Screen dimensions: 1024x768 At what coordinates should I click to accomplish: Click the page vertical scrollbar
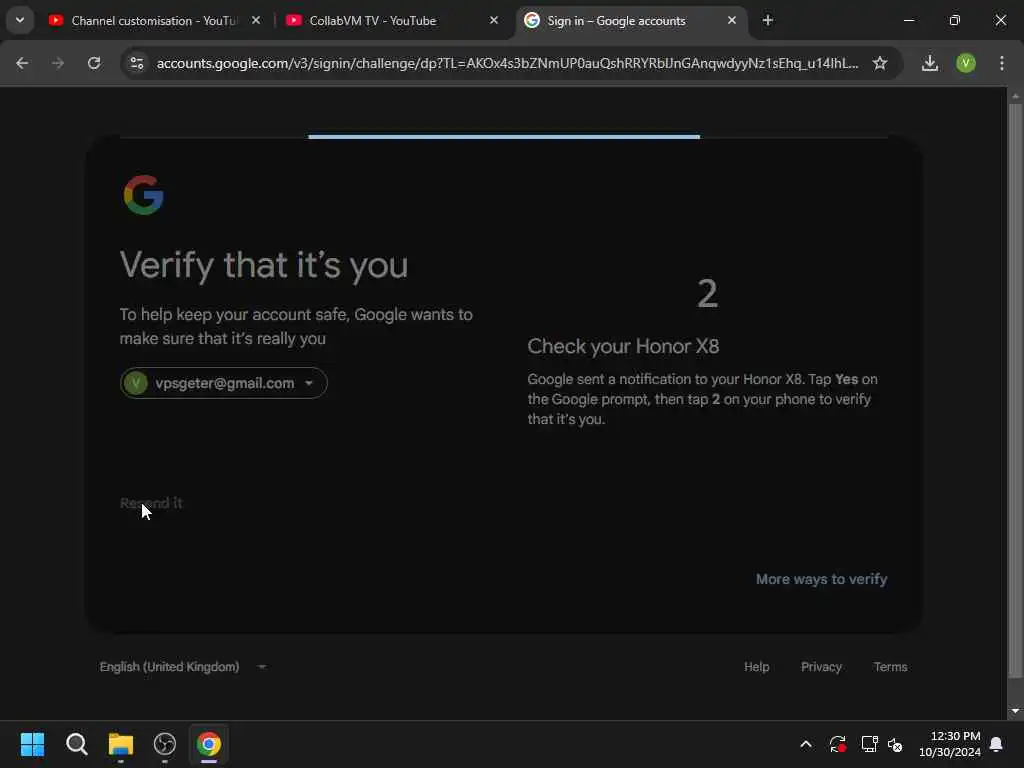1015,389
